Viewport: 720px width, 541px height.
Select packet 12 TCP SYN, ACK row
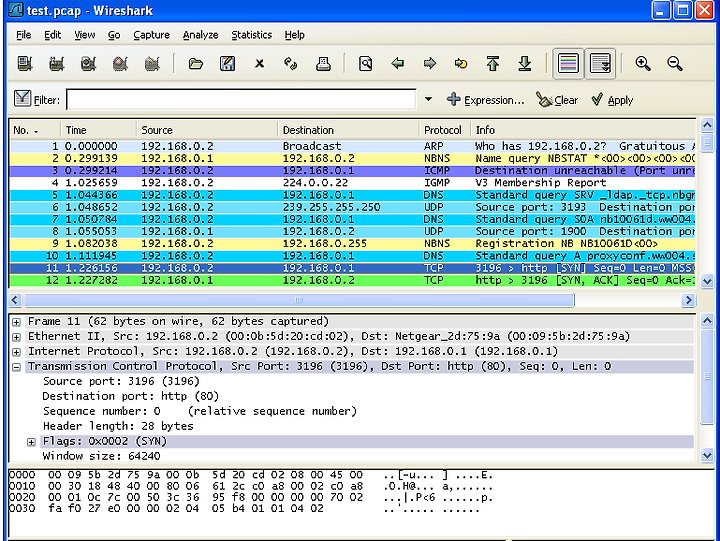click(x=352, y=280)
